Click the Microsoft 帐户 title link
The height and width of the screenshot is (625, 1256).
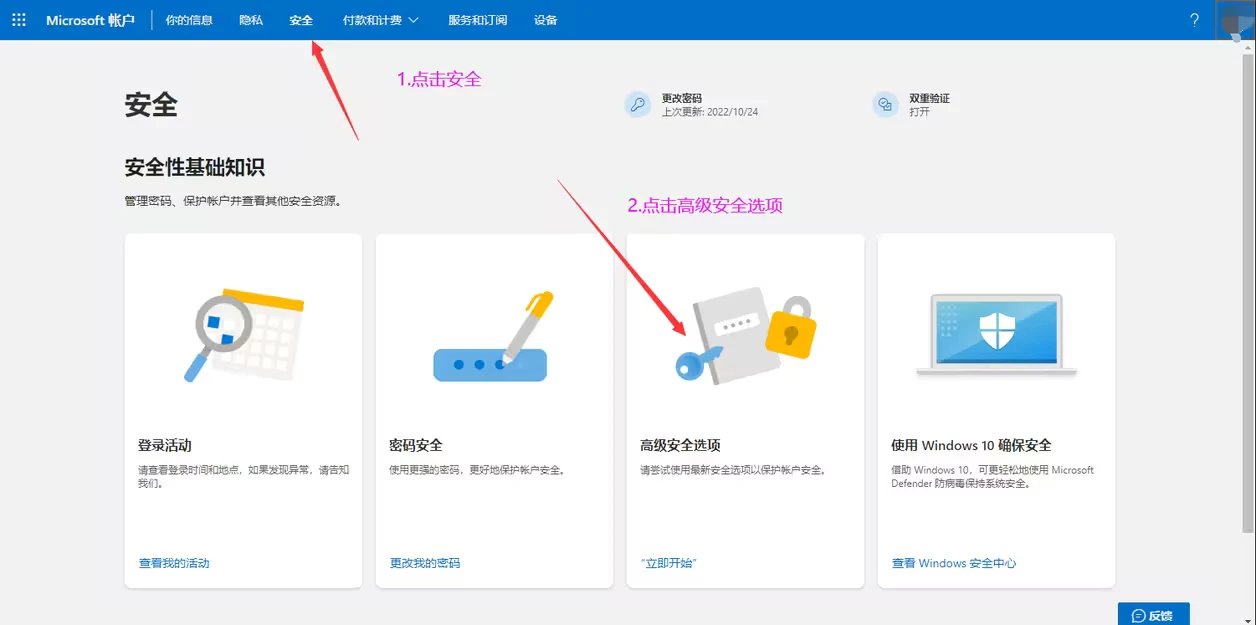(90, 20)
